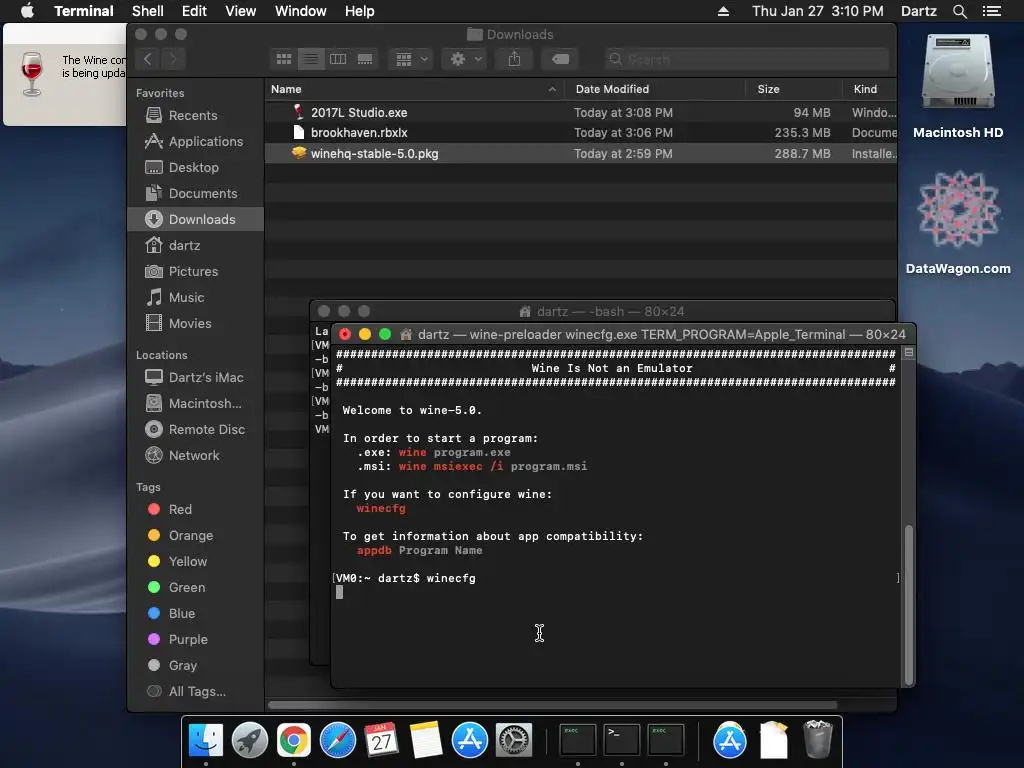
Task: Click the winecfg Terminal vertical scrollbar
Action: (908, 604)
